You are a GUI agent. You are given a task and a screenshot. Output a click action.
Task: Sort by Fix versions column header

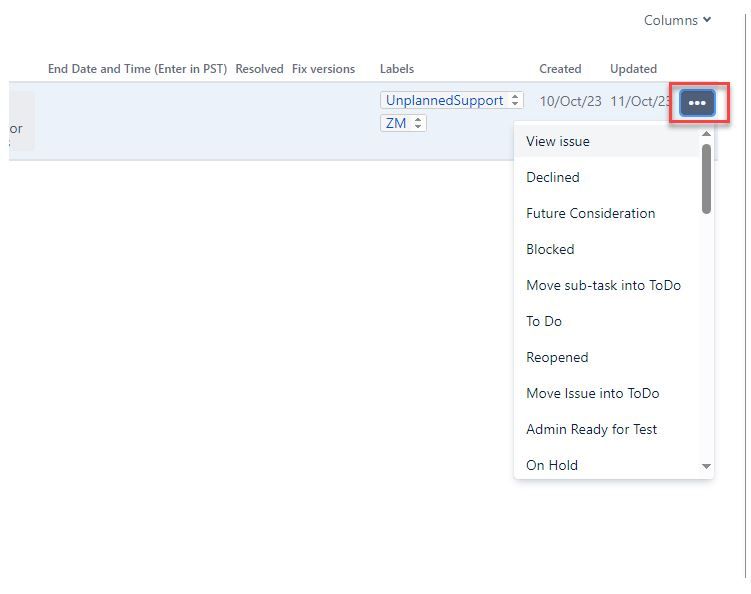(323, 69)
